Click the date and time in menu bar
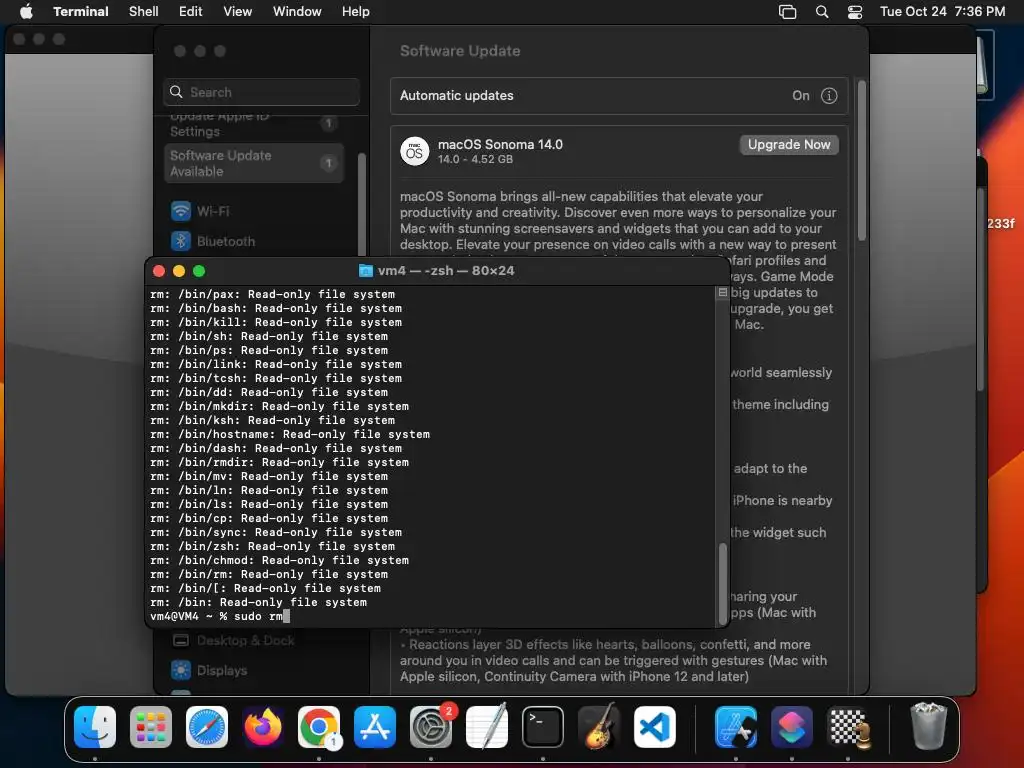This screenshot has height=768, width=1024. click(942, 11)
